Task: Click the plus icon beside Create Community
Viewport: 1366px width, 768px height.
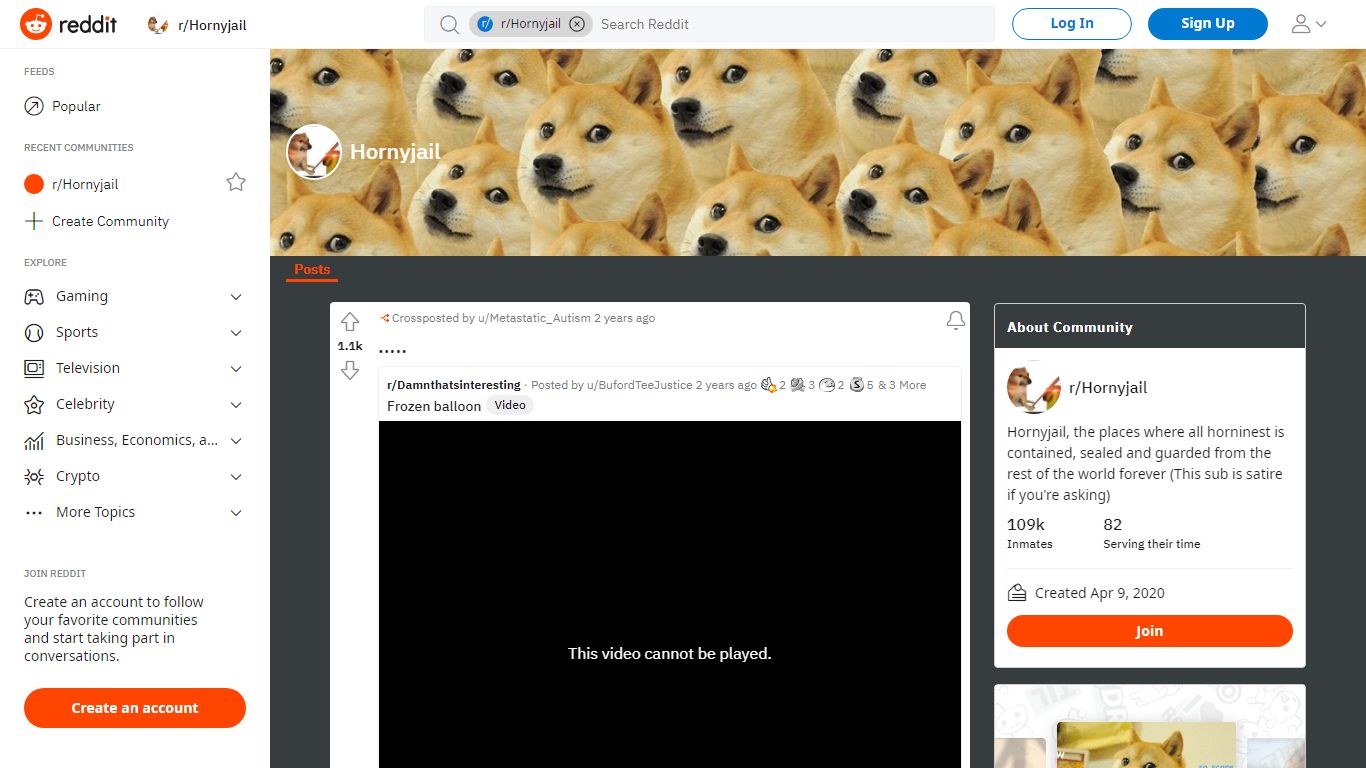Action: (34, 221)
